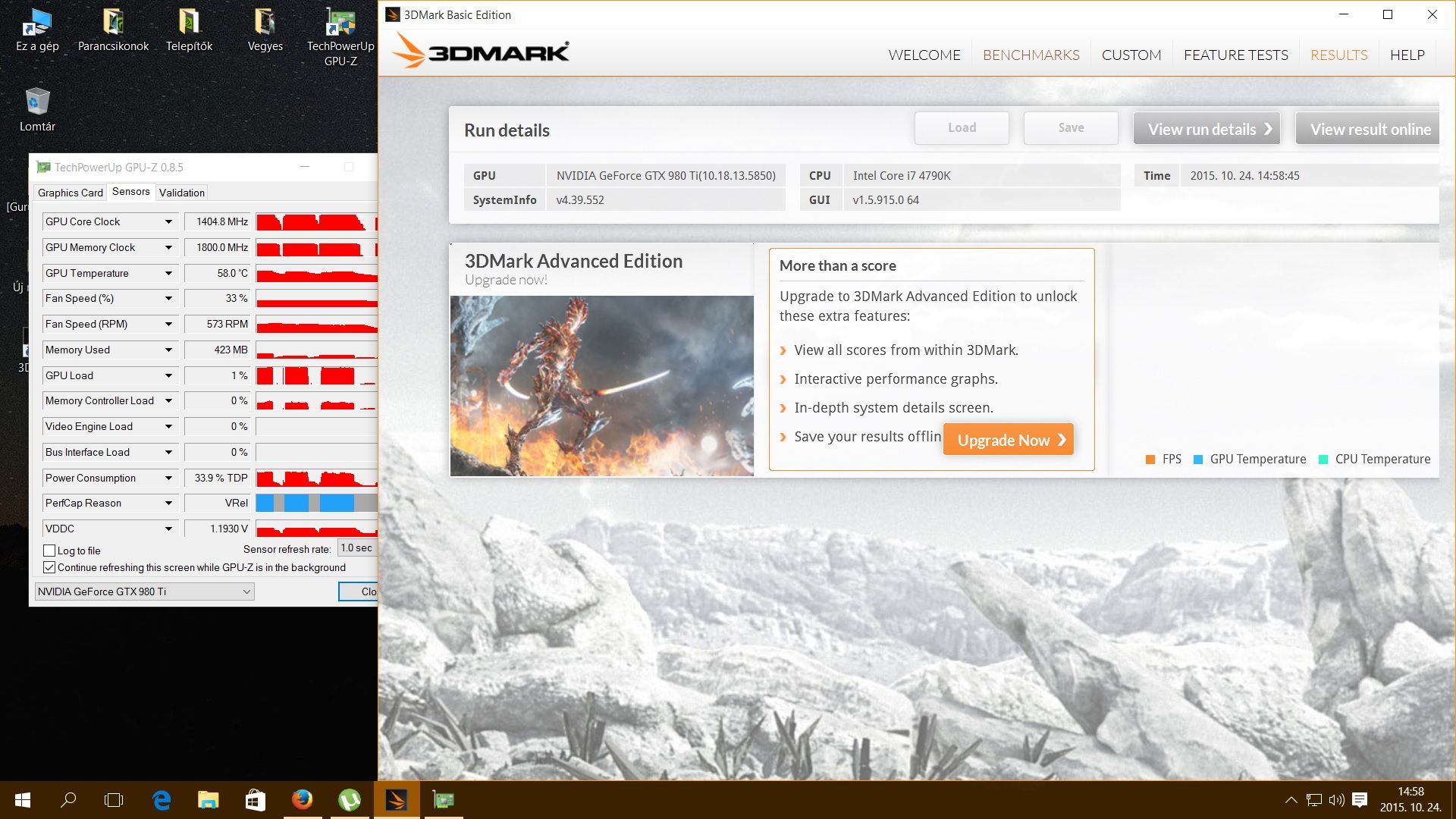Open the Windows Start menu
This screenshot has height=819, width=1456.
click(22, 800)
